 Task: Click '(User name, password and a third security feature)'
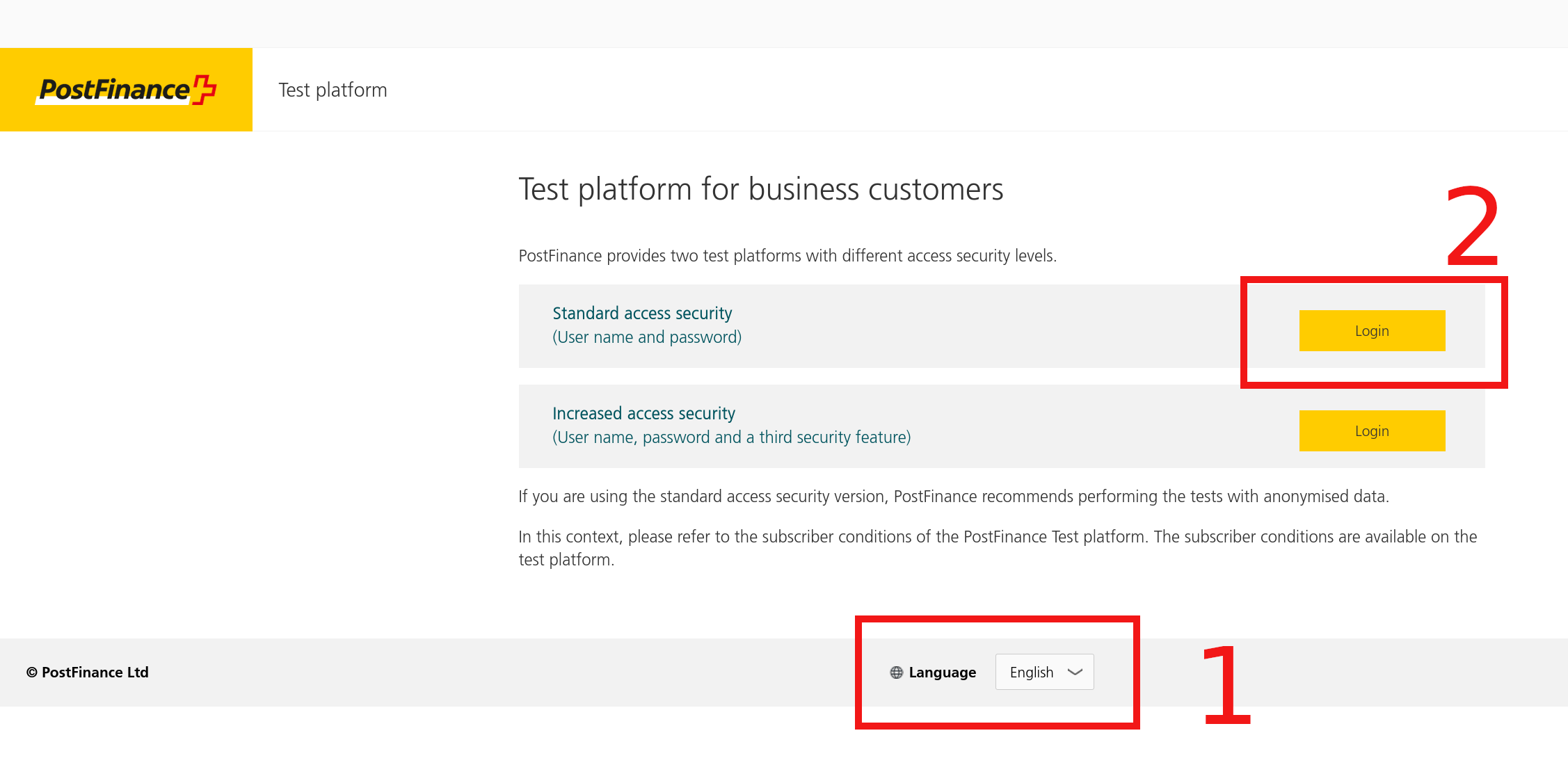point(731,437)
